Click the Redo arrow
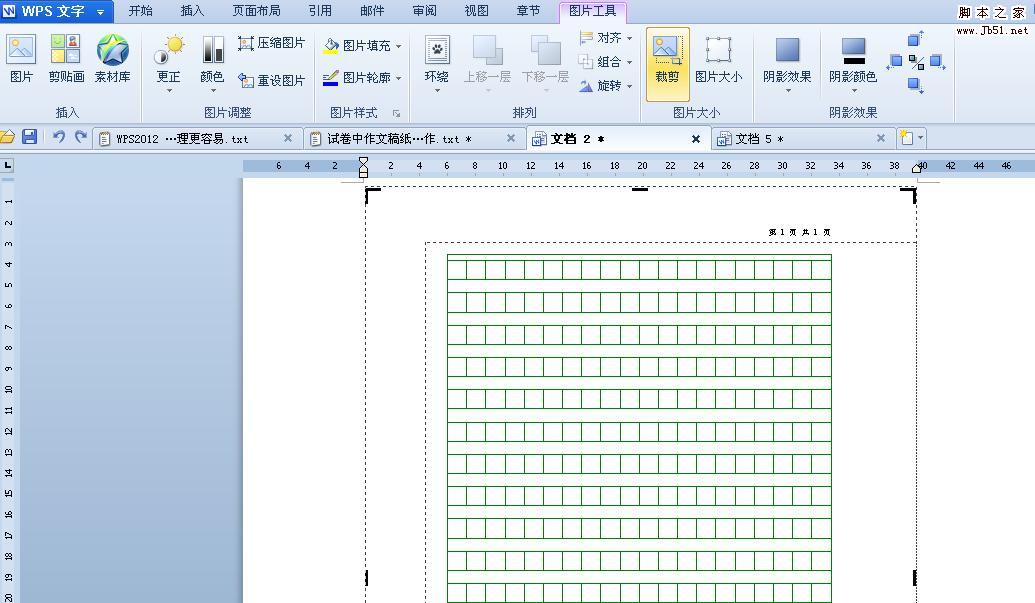Image resolution: width=1035 pixels, height=603 pixels. [x=81, y=137]
